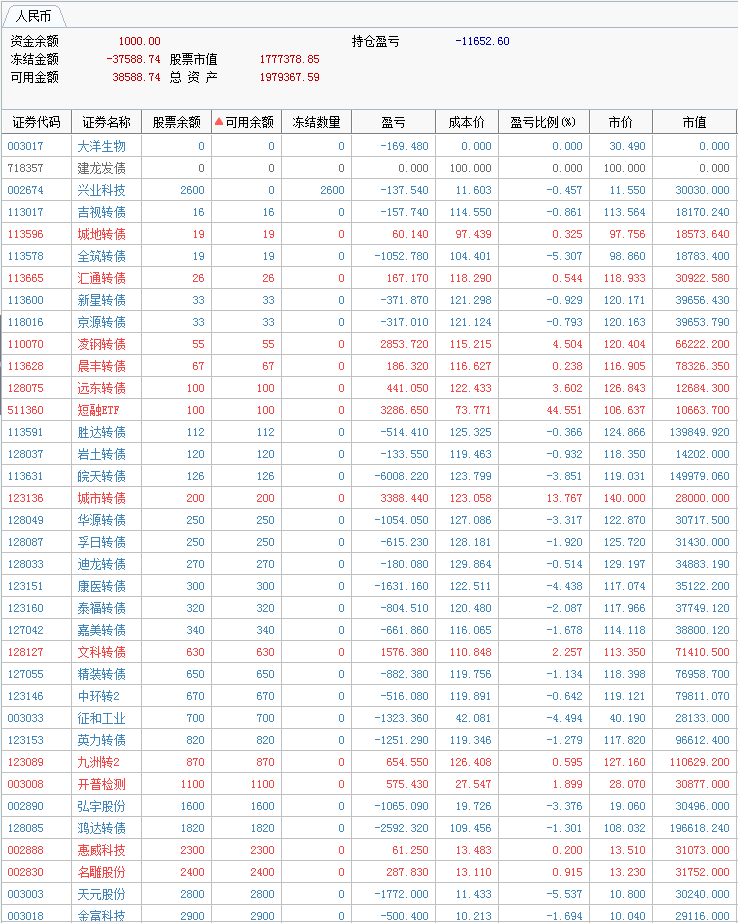Select the 九洲转2 name cell

click(x=98, y=762)
